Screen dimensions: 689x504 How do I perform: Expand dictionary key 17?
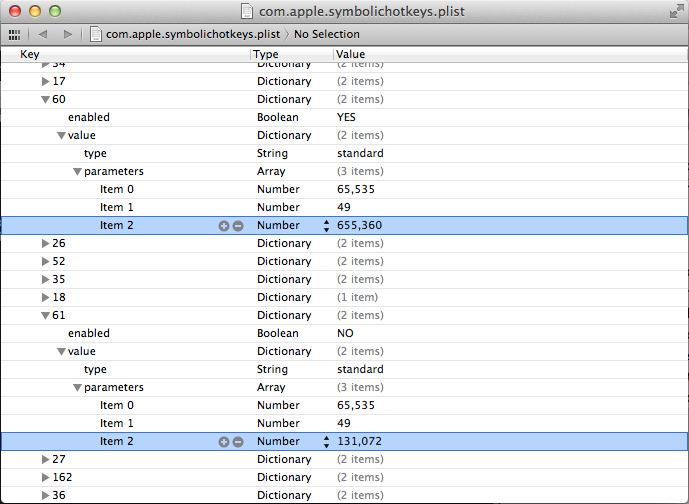click(45, 81)
